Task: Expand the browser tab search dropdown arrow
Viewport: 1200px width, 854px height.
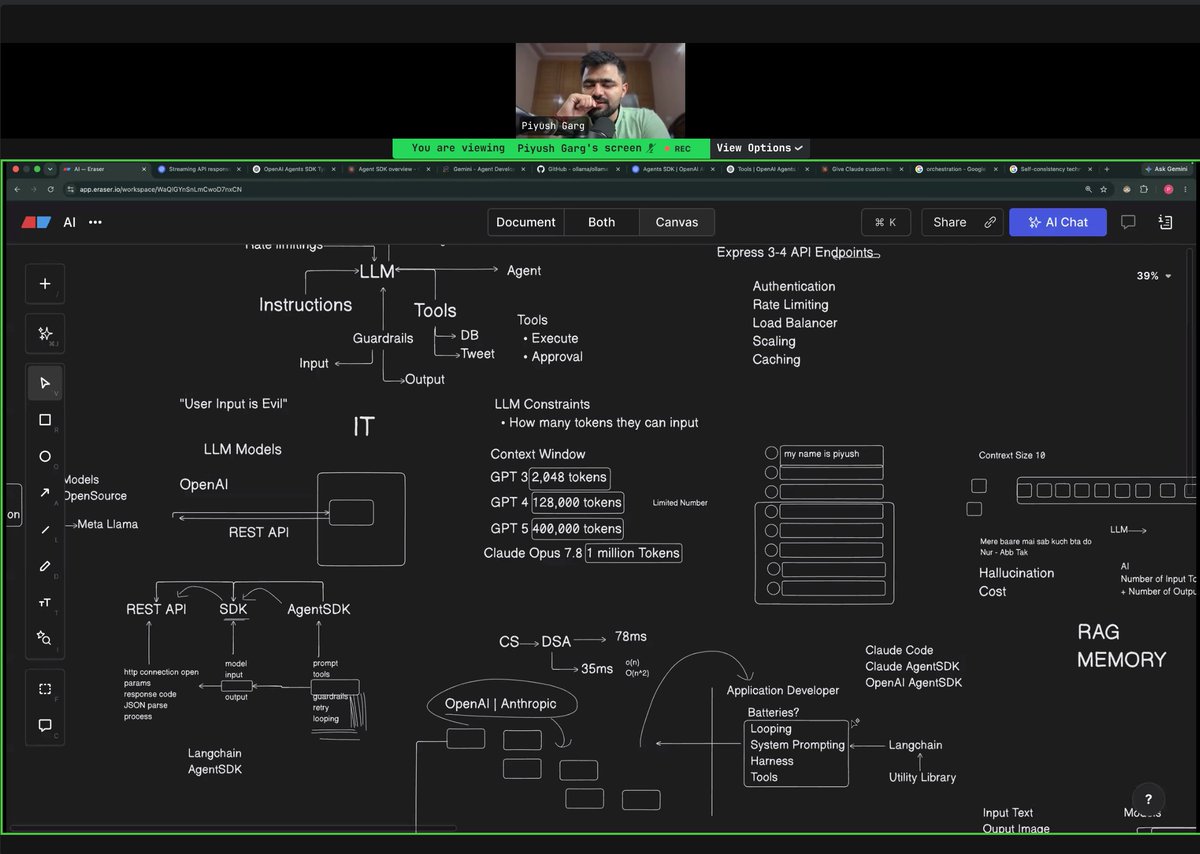Action: 50,169
